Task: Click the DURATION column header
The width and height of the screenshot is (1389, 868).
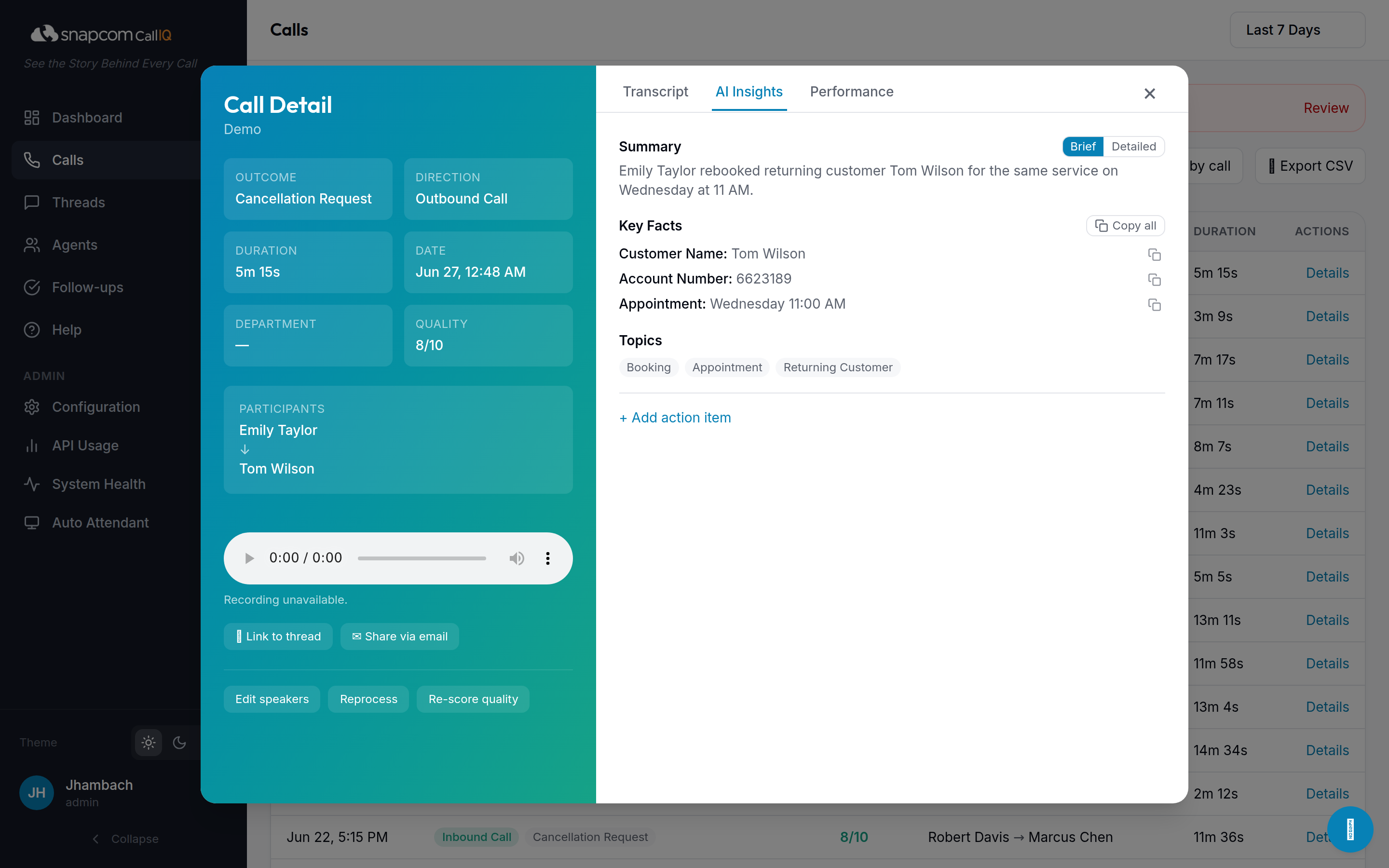Action: [1224, 231]
